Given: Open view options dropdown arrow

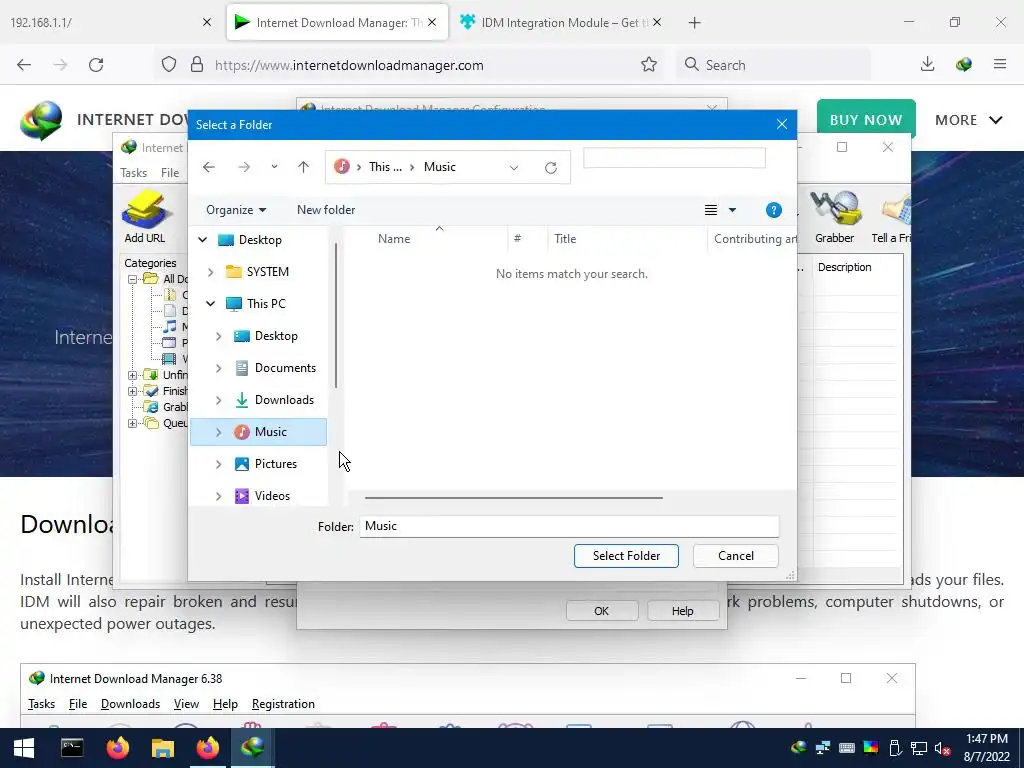Looking at the screenshot, I should click(x=732, y=210).
